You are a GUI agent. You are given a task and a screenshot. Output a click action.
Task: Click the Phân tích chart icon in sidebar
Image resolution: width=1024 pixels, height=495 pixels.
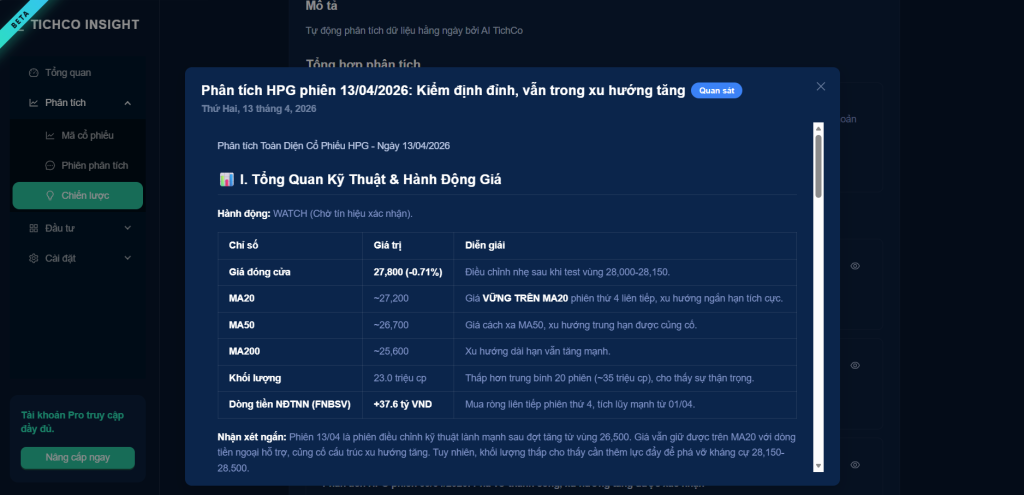click(34, 103)
